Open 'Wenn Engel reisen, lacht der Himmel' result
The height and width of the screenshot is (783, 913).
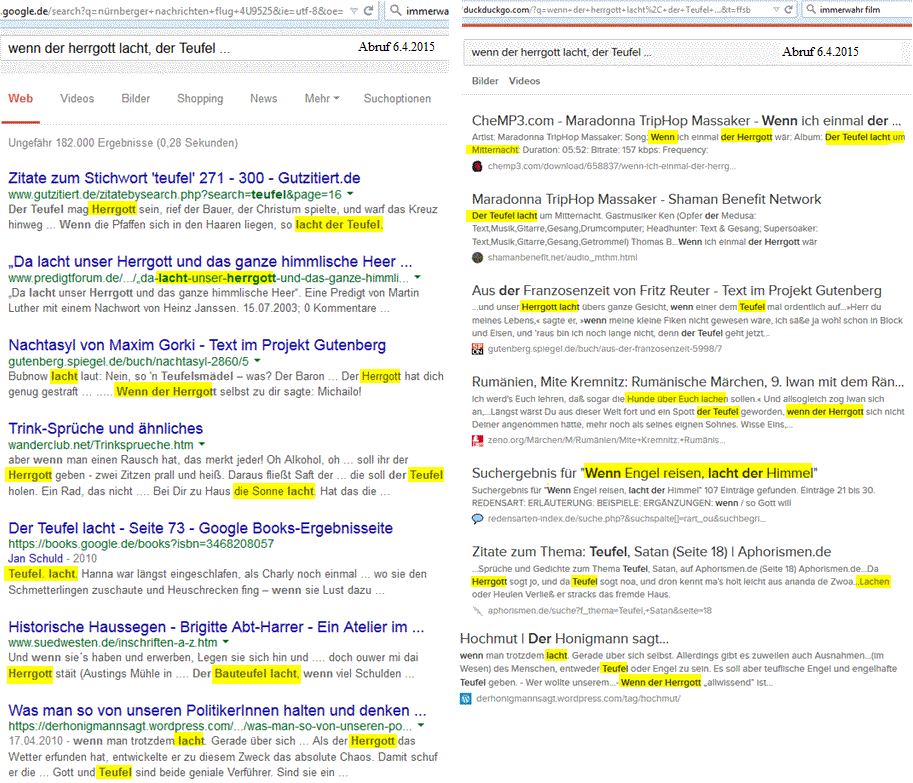coord(645,473)
